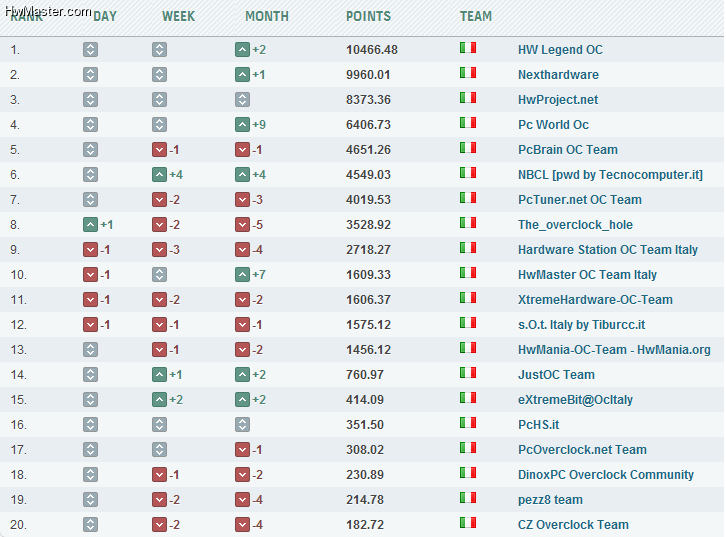The width and height of the screenshot is (726, 537).
Task: Click the green +7 month arrow for HwMaster OC Team Italy
Action: [242, 275]
